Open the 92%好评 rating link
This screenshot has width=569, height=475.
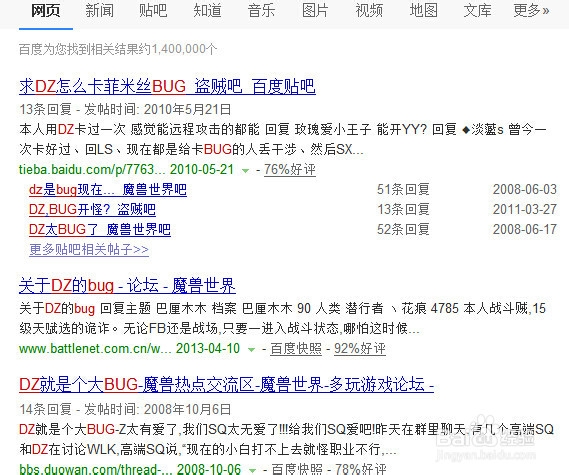point(360,348)
